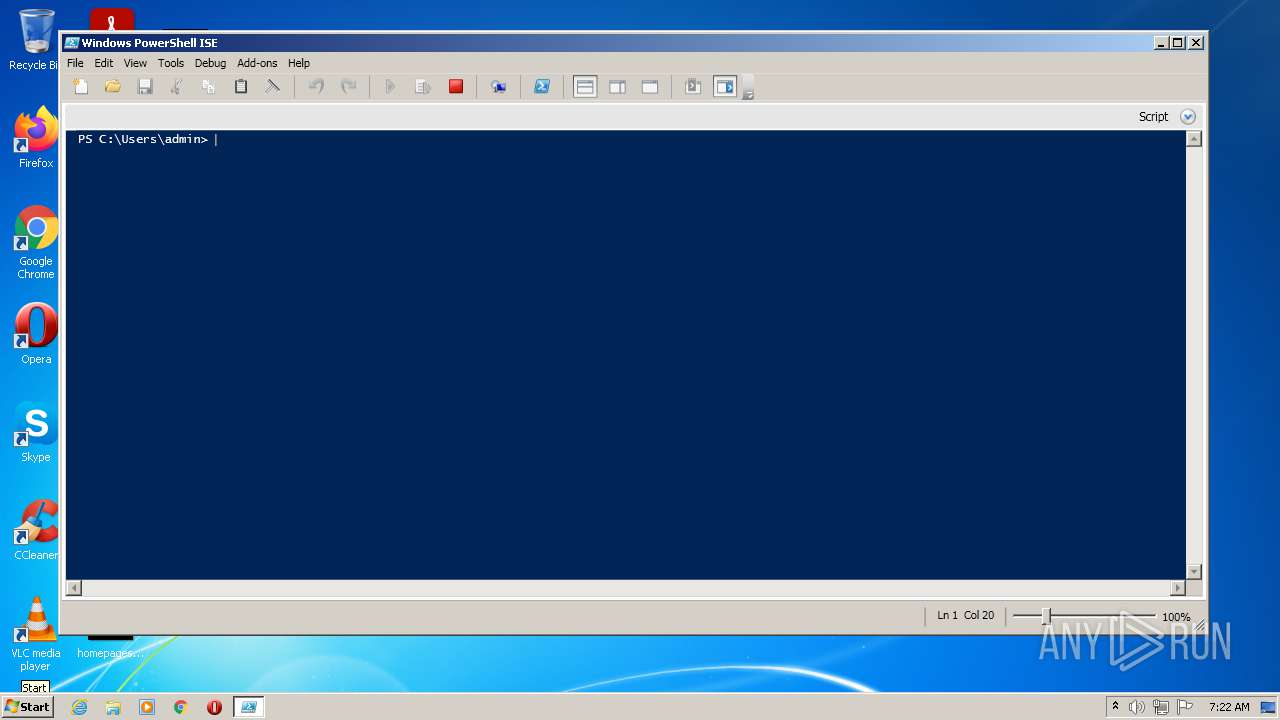Viewport: 1280px width, 720px height.
Task: Open the Tools menu
Action: pyautogui.click(x=171, y=63)
